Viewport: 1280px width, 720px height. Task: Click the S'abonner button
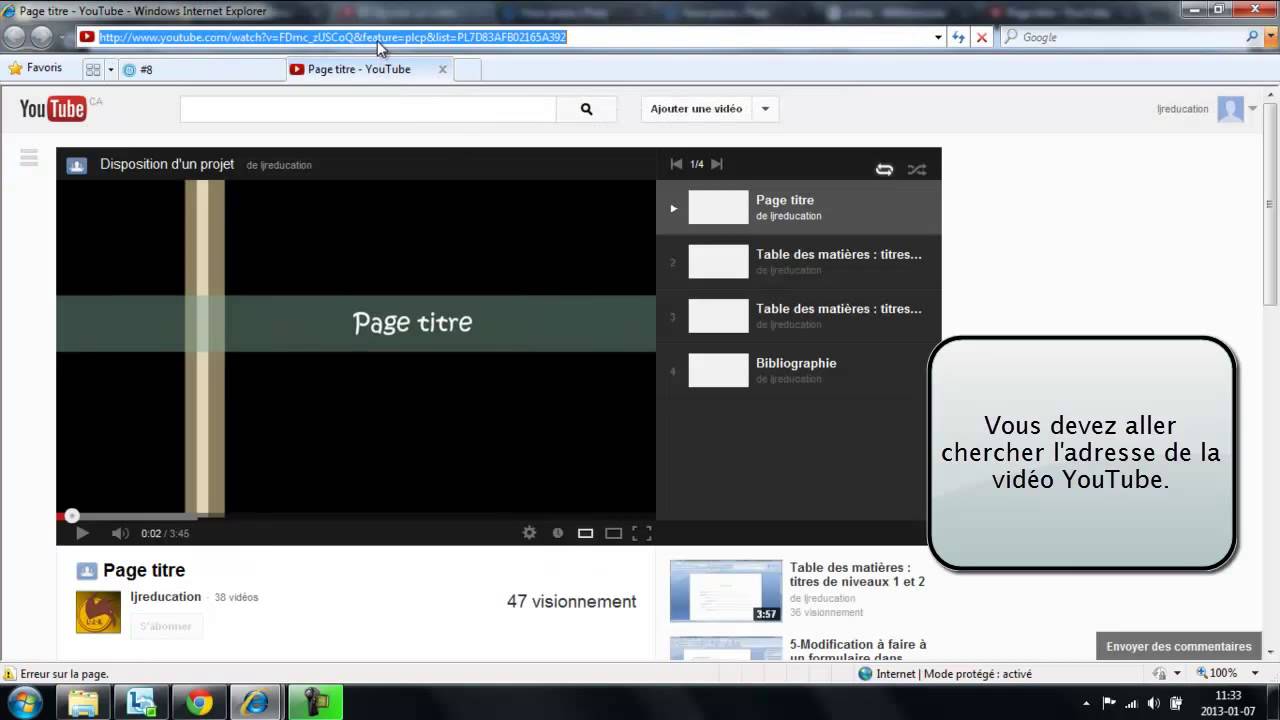(166, 626)
